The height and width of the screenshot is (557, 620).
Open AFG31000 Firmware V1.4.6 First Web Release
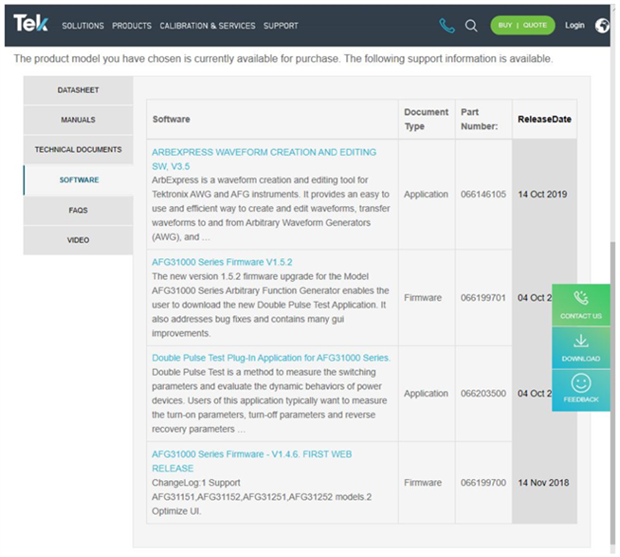[x=252, y=461]
